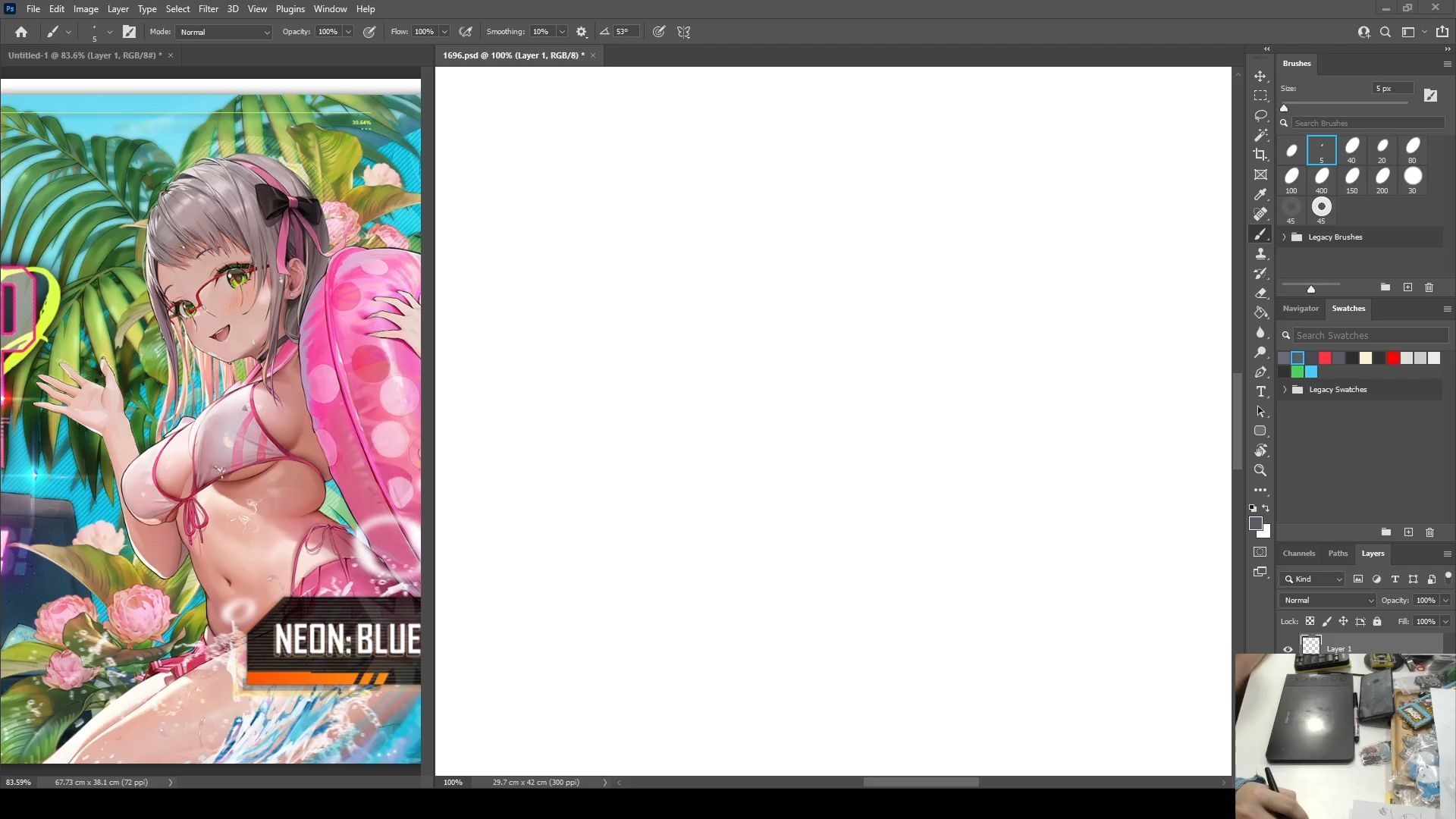Select the Path Selection tool
Viewport: 1456px width, 819px height.
coord(1260,411)
